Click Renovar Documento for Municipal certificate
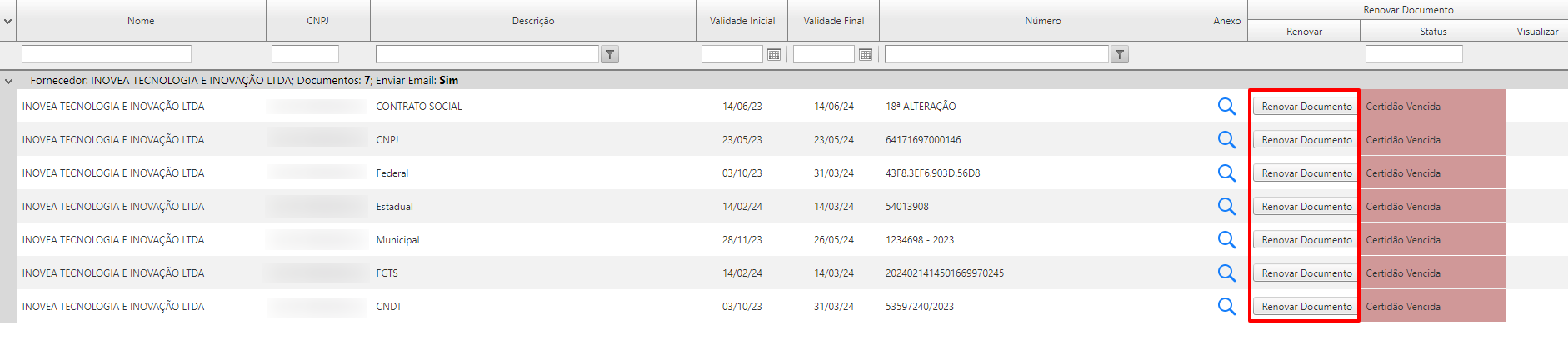The image size is (1568, 345). pos(1306,240)
